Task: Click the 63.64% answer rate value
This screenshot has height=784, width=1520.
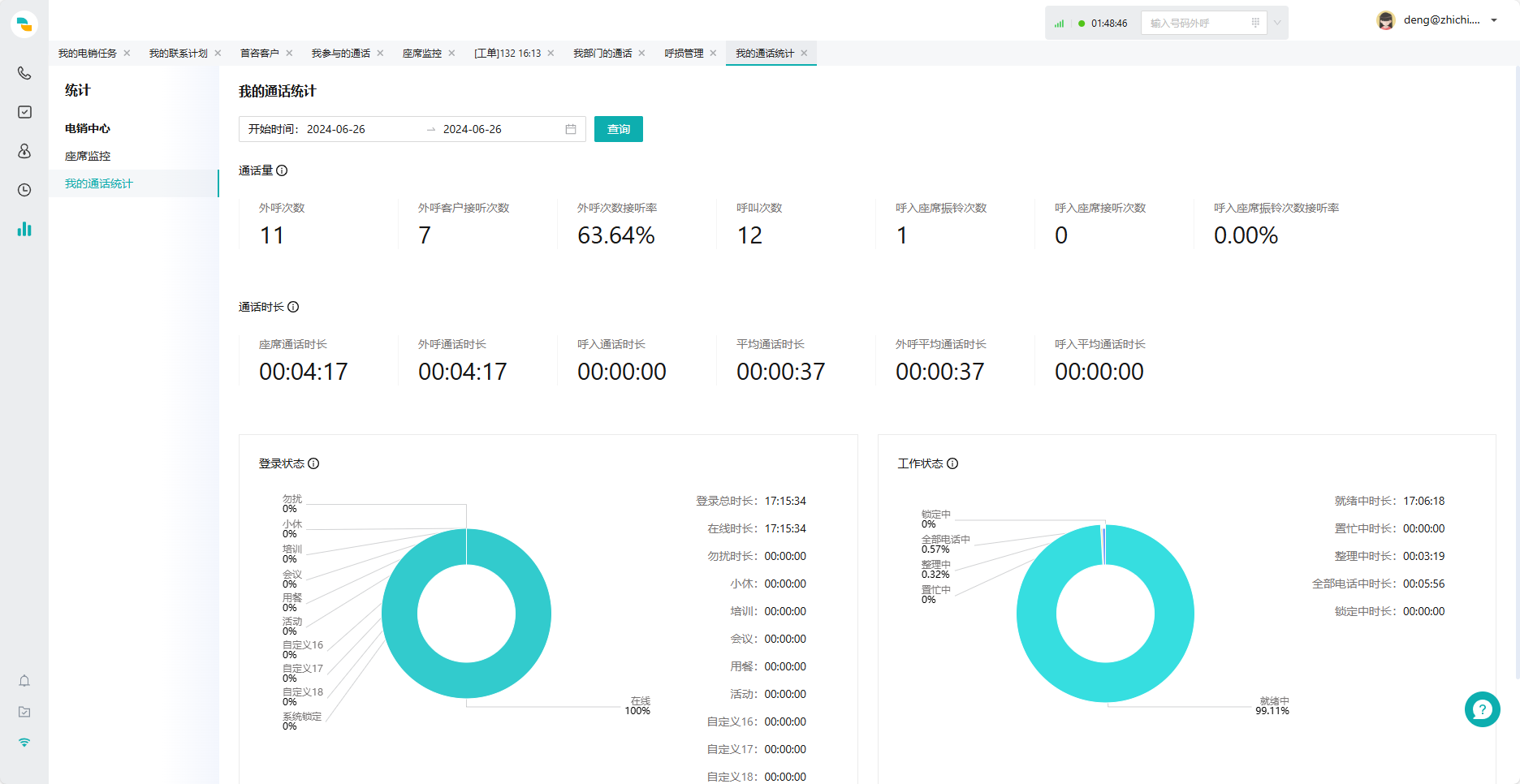Action: click(x=616, y=235)
